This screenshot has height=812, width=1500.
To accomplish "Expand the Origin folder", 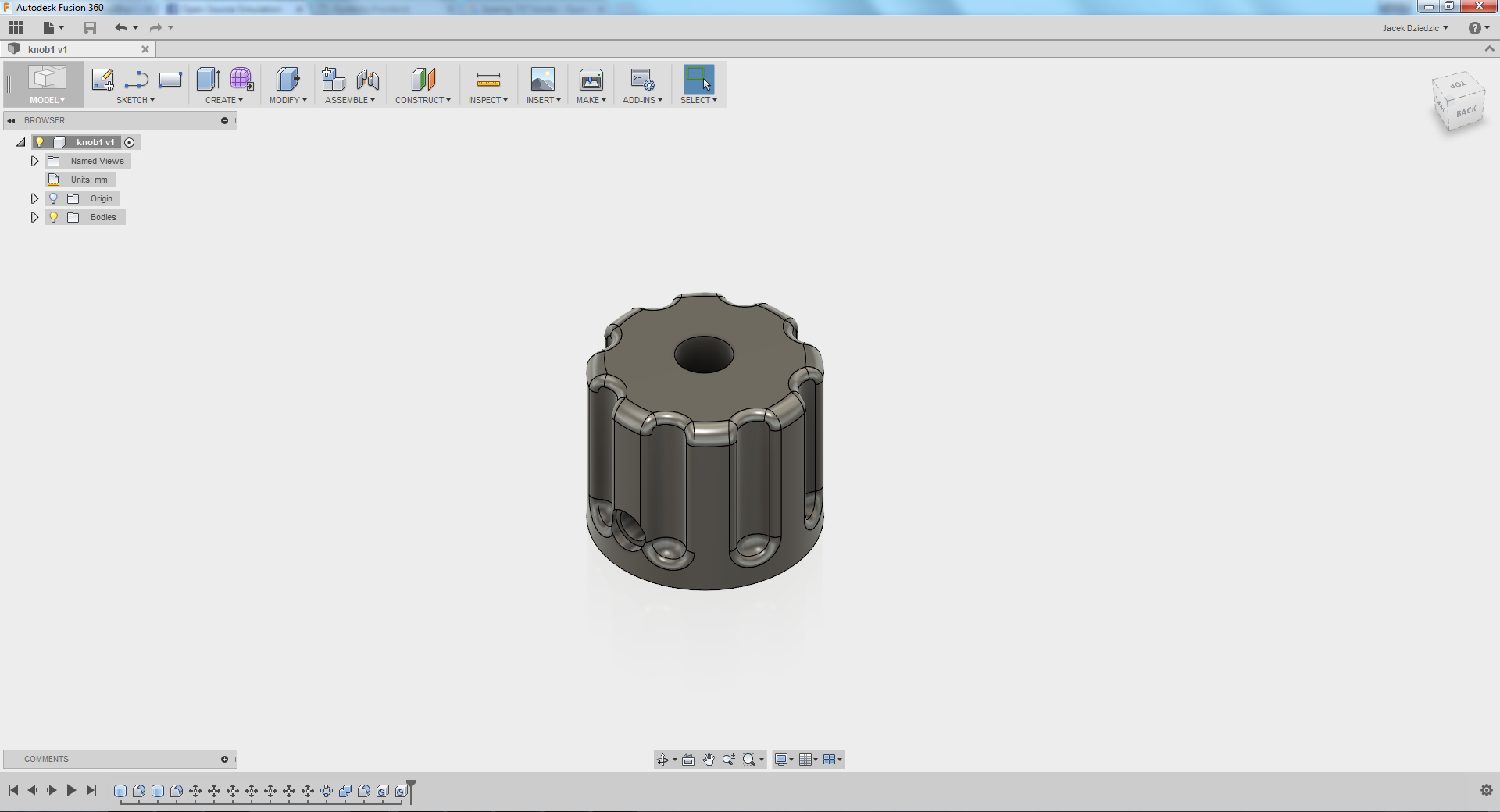I will pyautogui.click(x=34, y=198).
